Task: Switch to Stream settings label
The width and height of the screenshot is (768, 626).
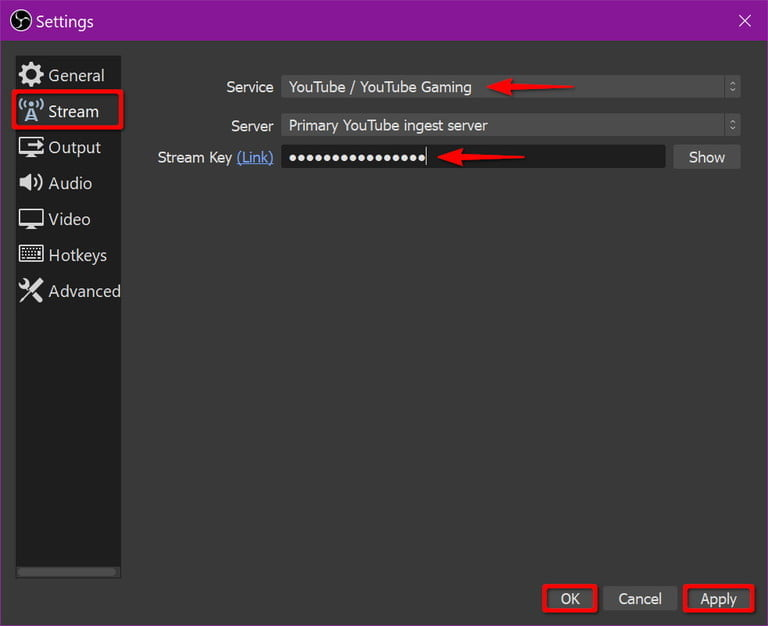Action: click(73, 112)
